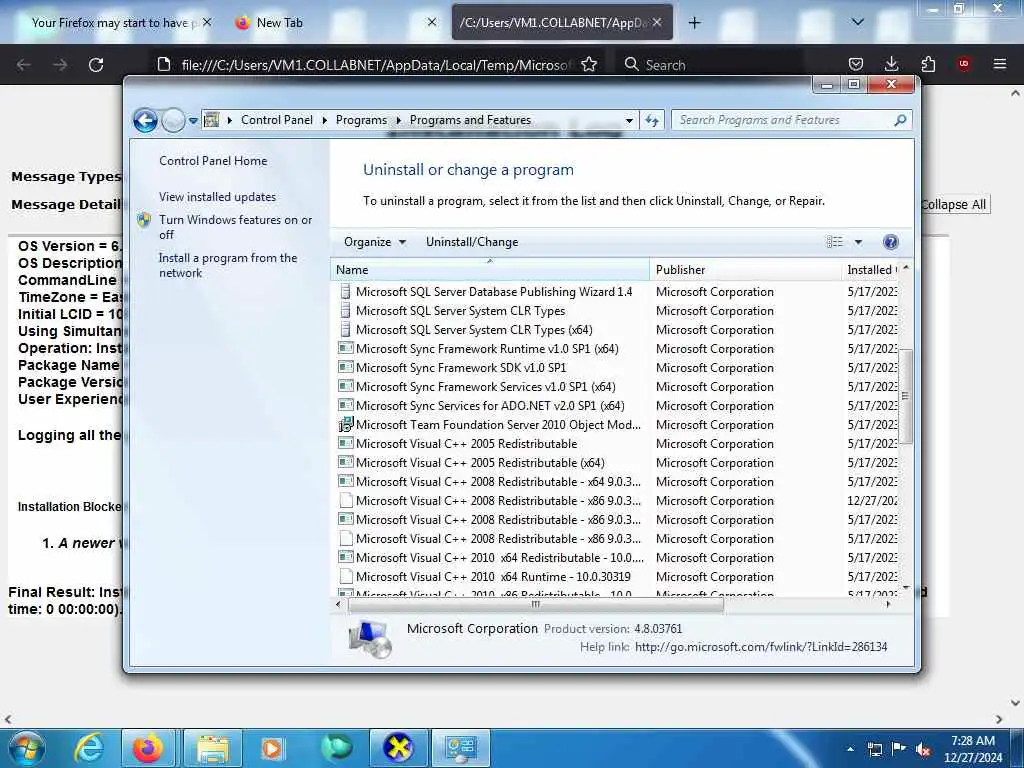Select Programs in the breadcrumb path
The width and height of the screenshot is (1024, 768).
point(361,120)
